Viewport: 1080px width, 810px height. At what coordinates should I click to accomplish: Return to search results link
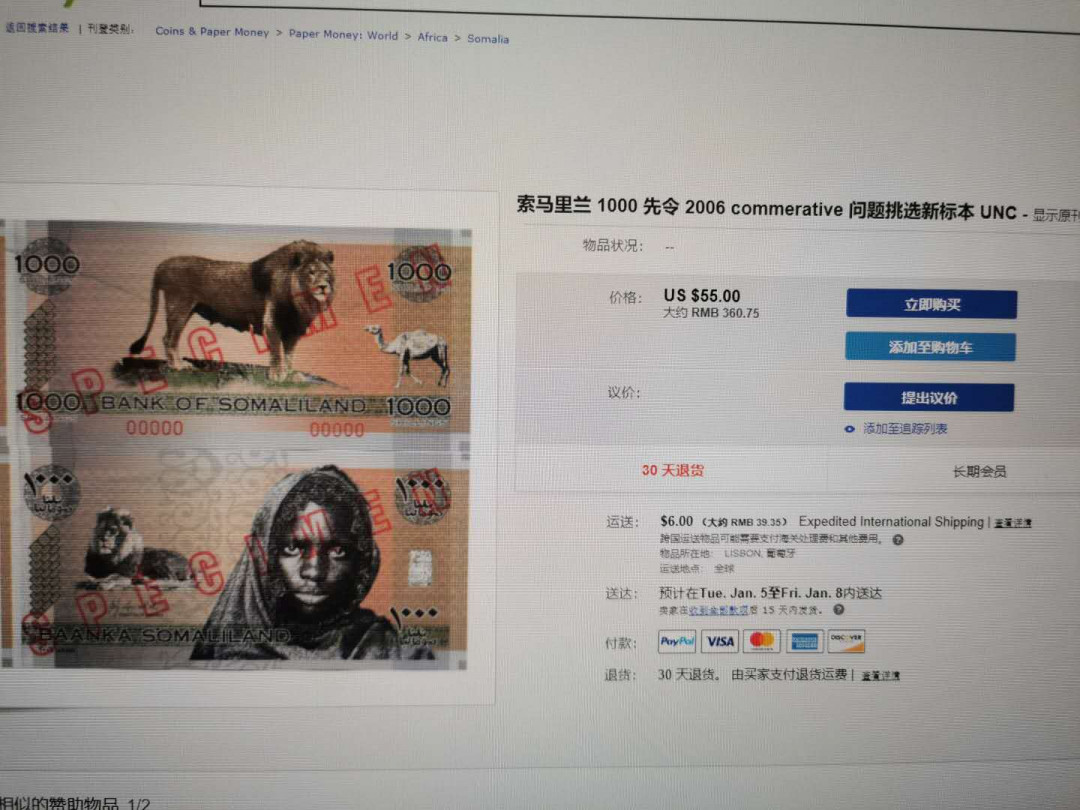[37, 28]
